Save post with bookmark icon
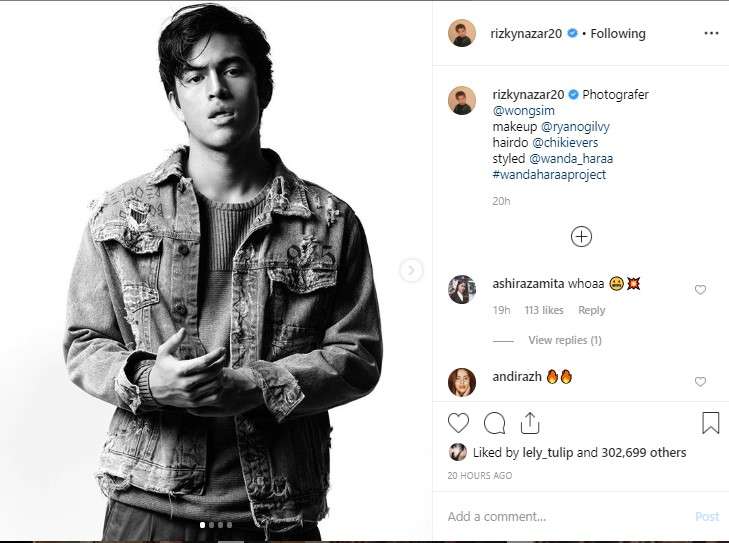 click(x=710, y=422)
